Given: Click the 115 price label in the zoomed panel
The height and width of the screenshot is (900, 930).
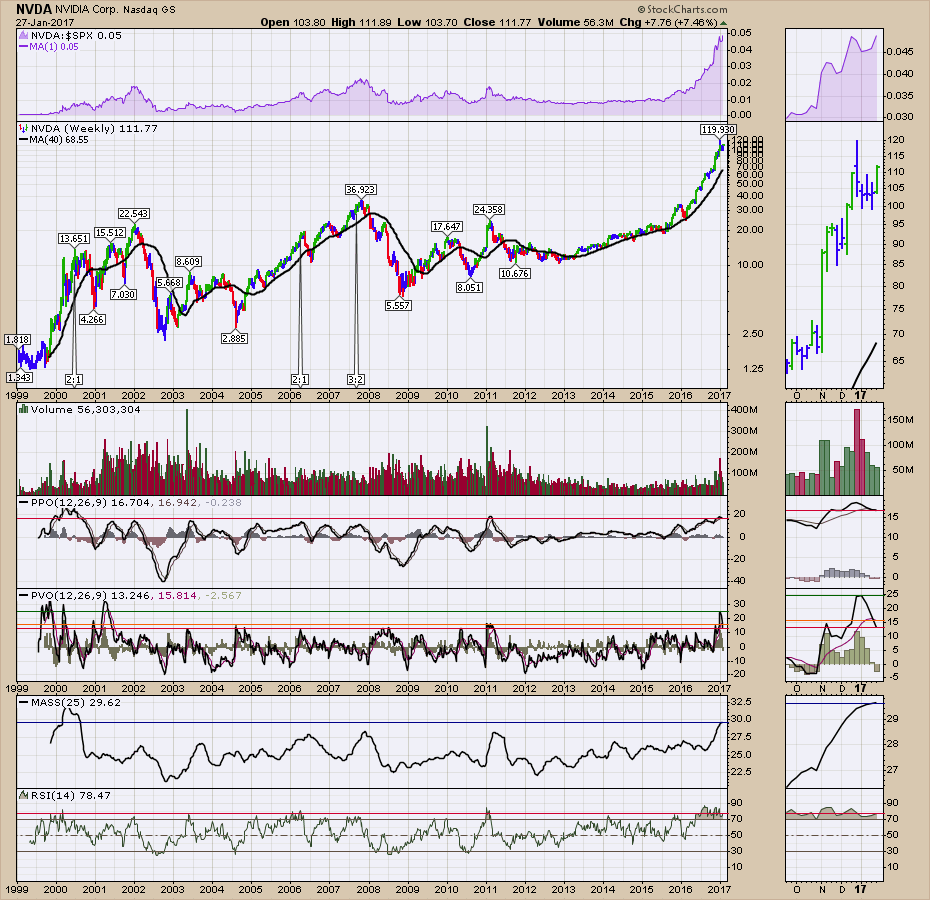Looking at the screenshot, I should click(x=896, y=156).
